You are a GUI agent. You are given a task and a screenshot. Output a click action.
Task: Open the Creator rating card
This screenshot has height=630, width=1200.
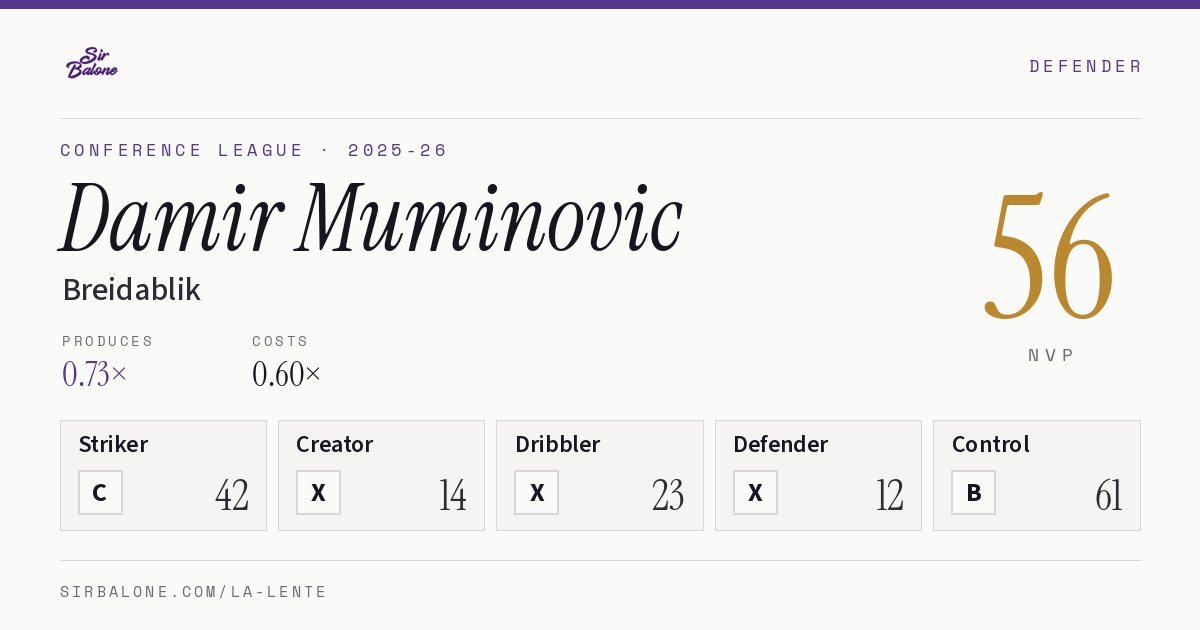tap(381, 475)
